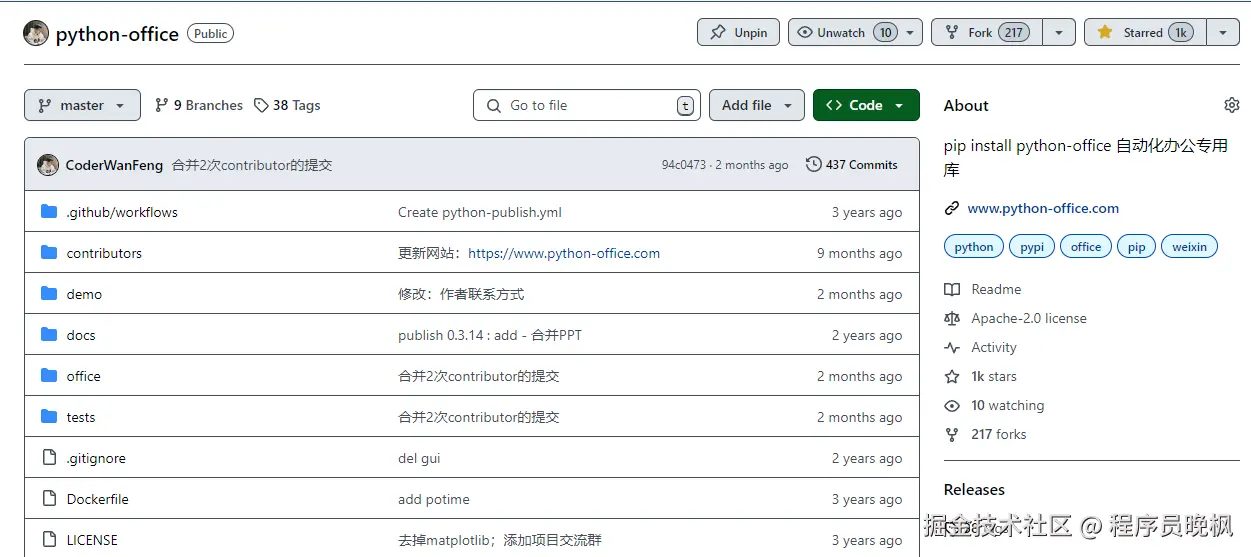Open the Apache-2.0 license link
This screenshot has height=557, width=1251.
(x=1016, y=318)
